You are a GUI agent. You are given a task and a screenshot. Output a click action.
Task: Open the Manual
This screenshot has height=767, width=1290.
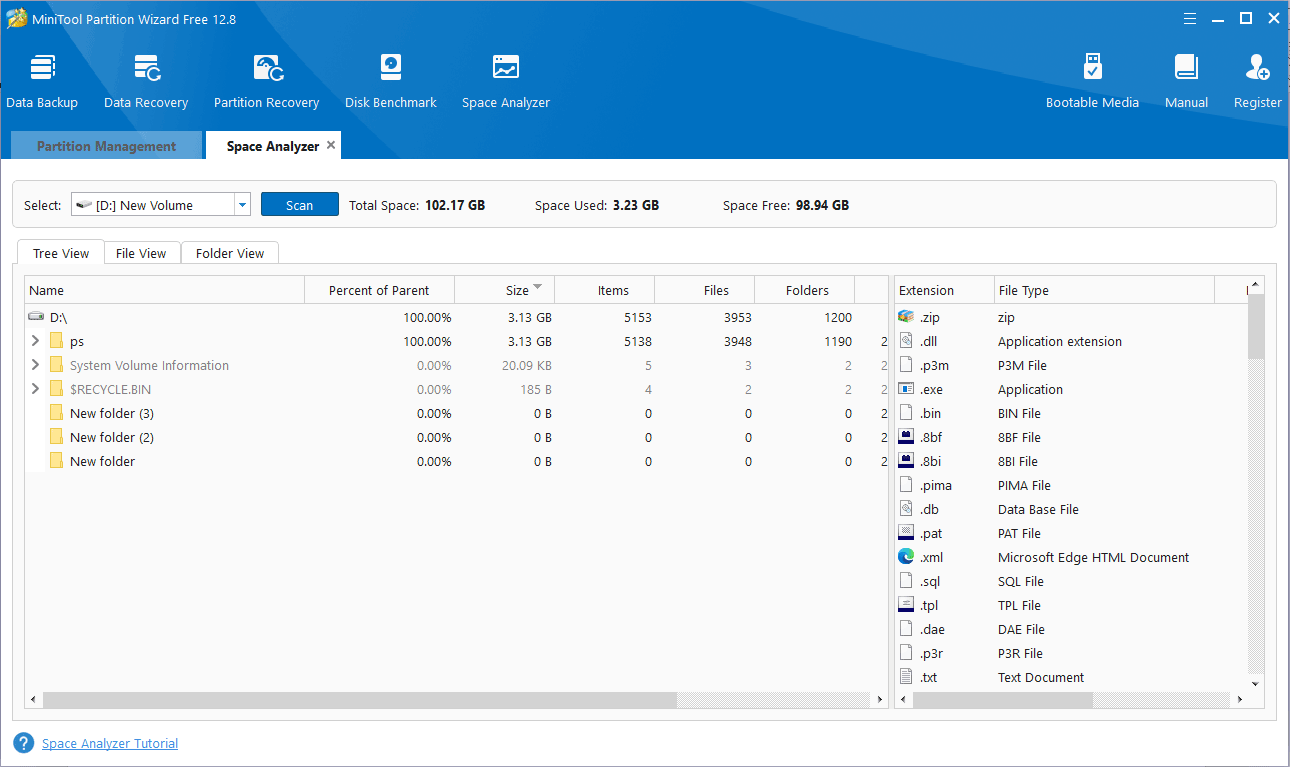(x=1186, y=82)
